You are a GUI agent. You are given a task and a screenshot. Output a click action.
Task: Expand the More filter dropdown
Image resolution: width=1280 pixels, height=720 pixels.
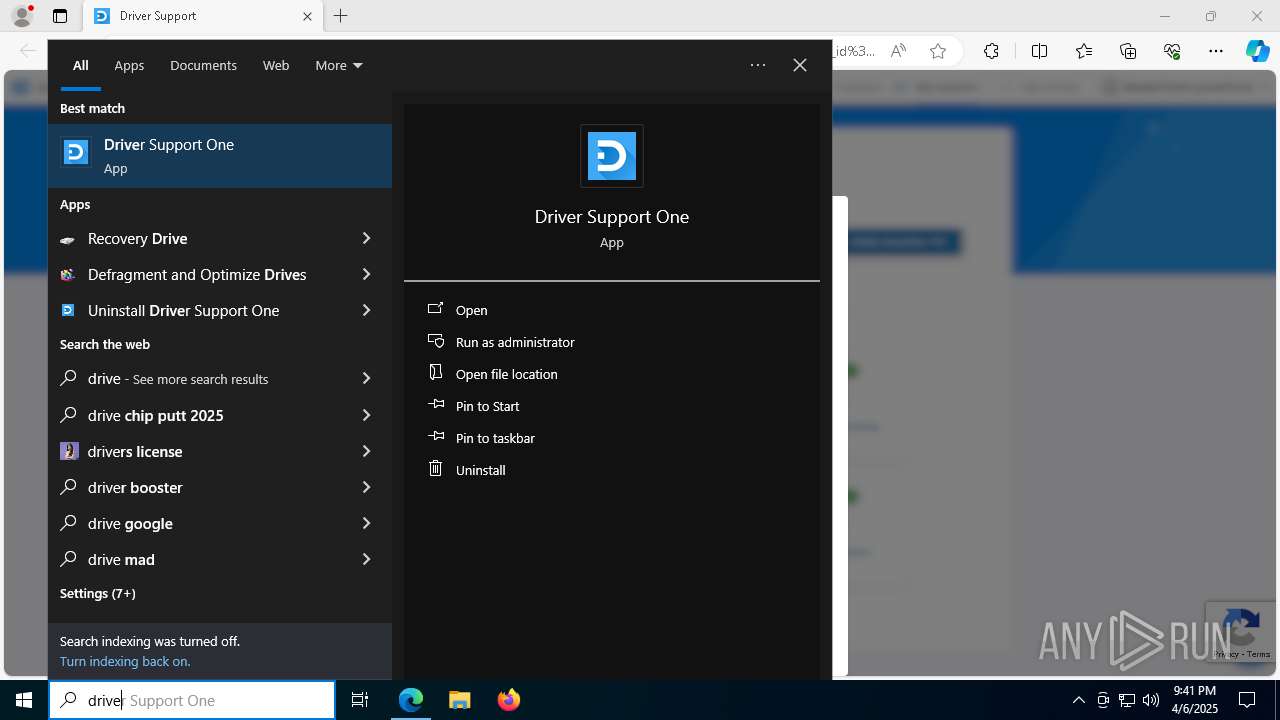pos(339,65)
